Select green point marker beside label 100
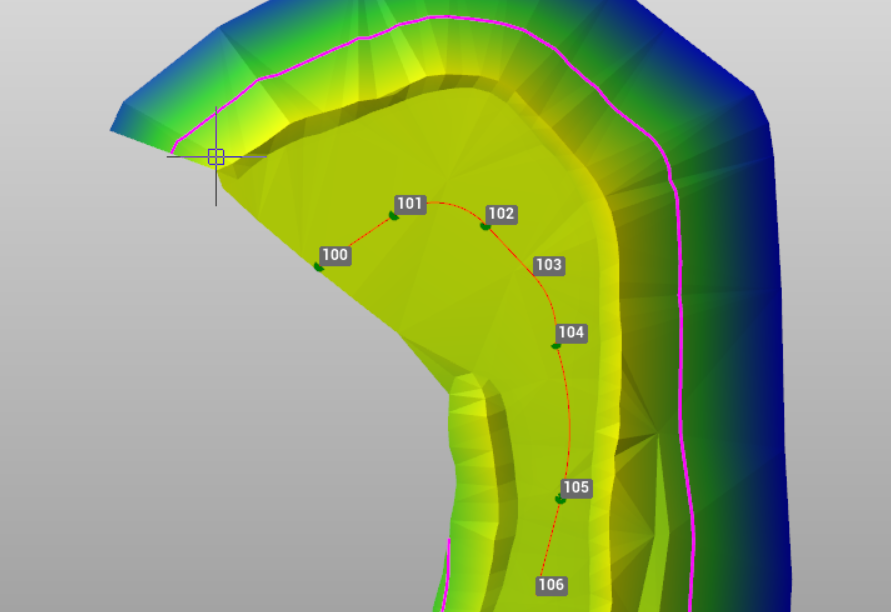 pos(319,267)
